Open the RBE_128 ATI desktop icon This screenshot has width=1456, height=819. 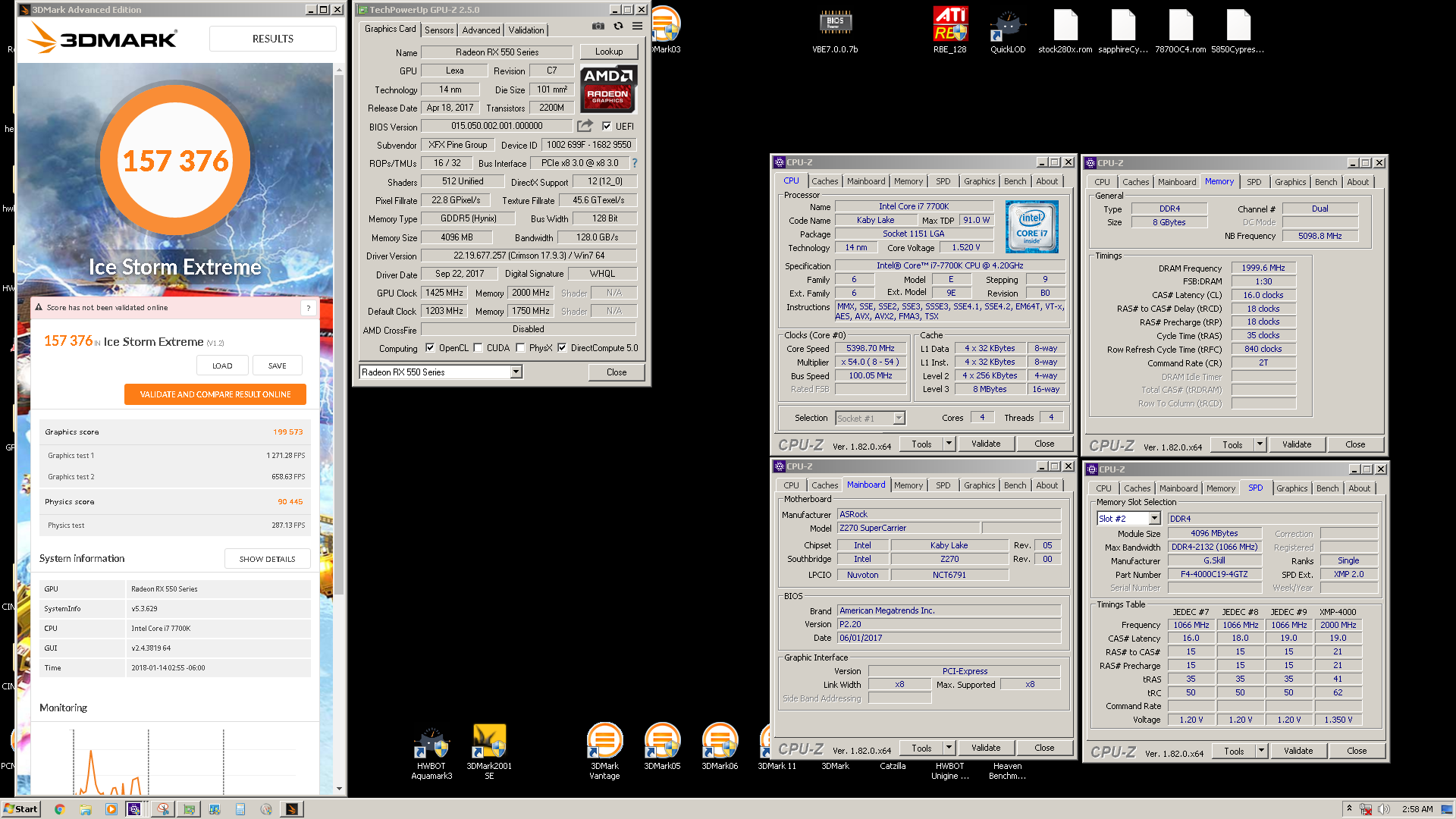949,30
